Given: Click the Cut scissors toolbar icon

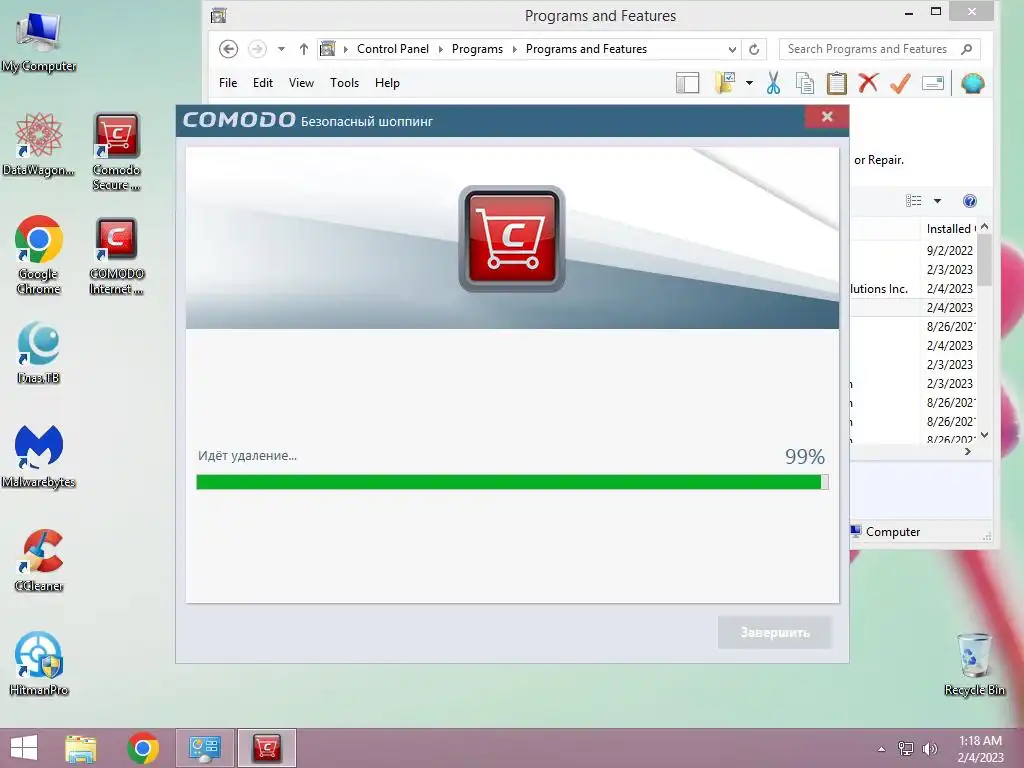Looking at the screenshot, I should click(x=773, y=83).
